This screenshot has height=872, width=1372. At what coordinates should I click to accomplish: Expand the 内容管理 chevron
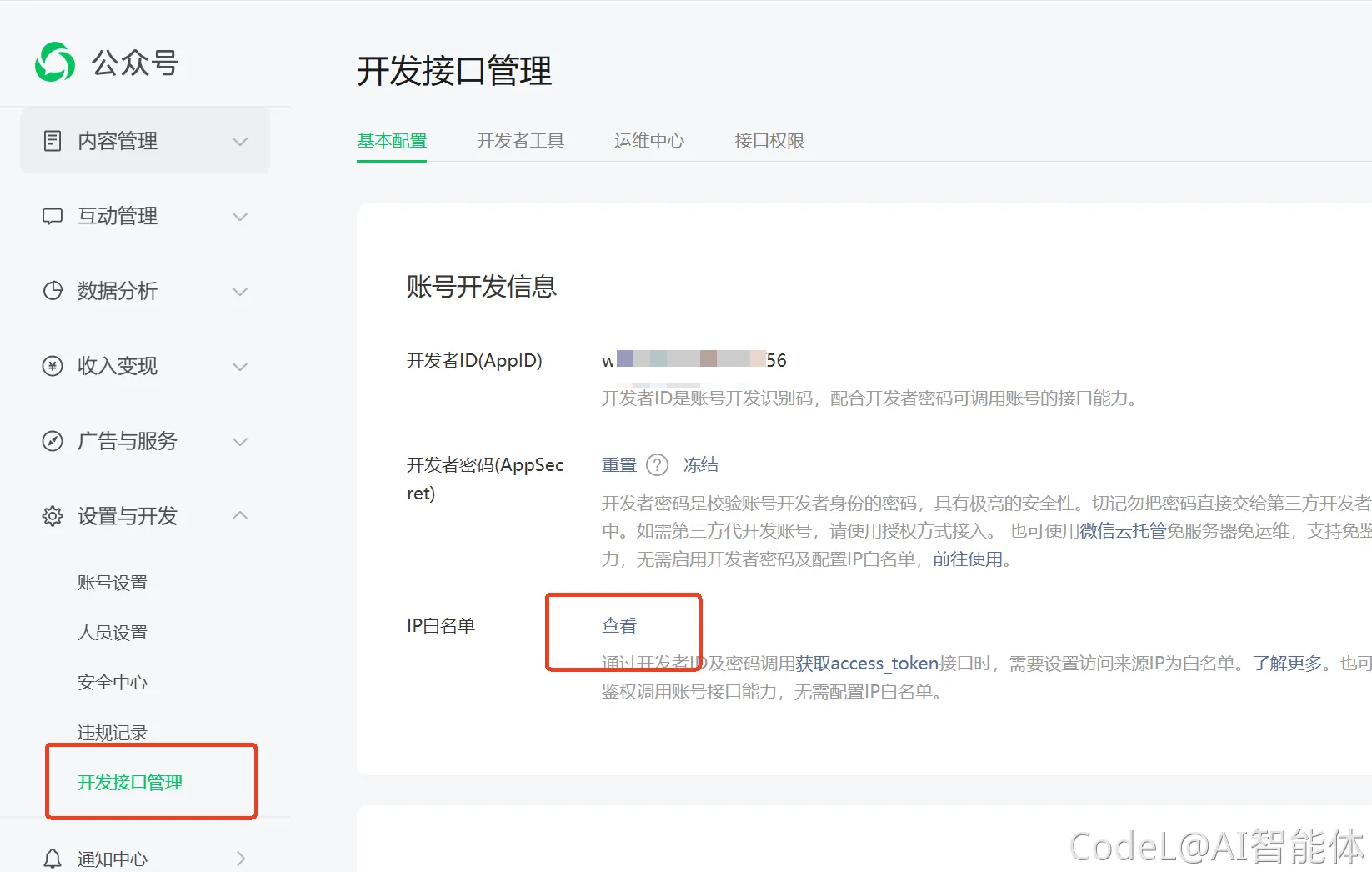[x=240, y=142]
